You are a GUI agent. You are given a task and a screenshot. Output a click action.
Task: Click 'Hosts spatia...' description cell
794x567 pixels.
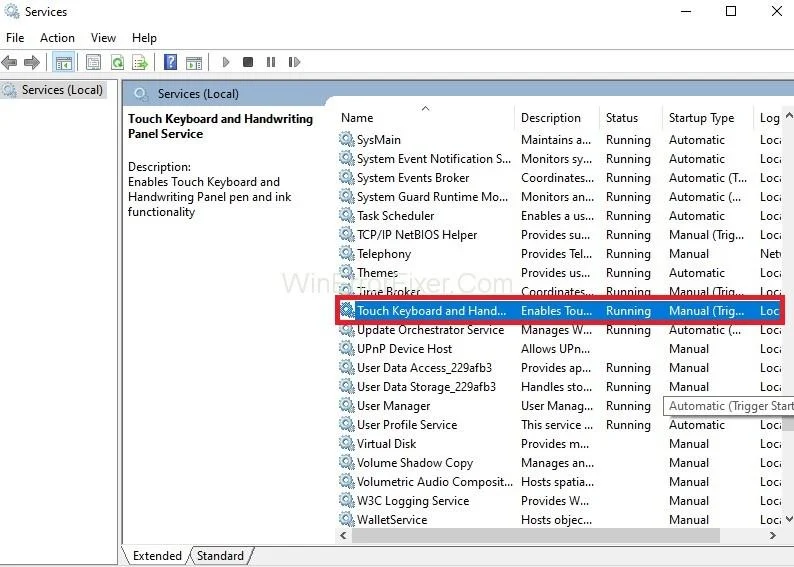(557, 481)
